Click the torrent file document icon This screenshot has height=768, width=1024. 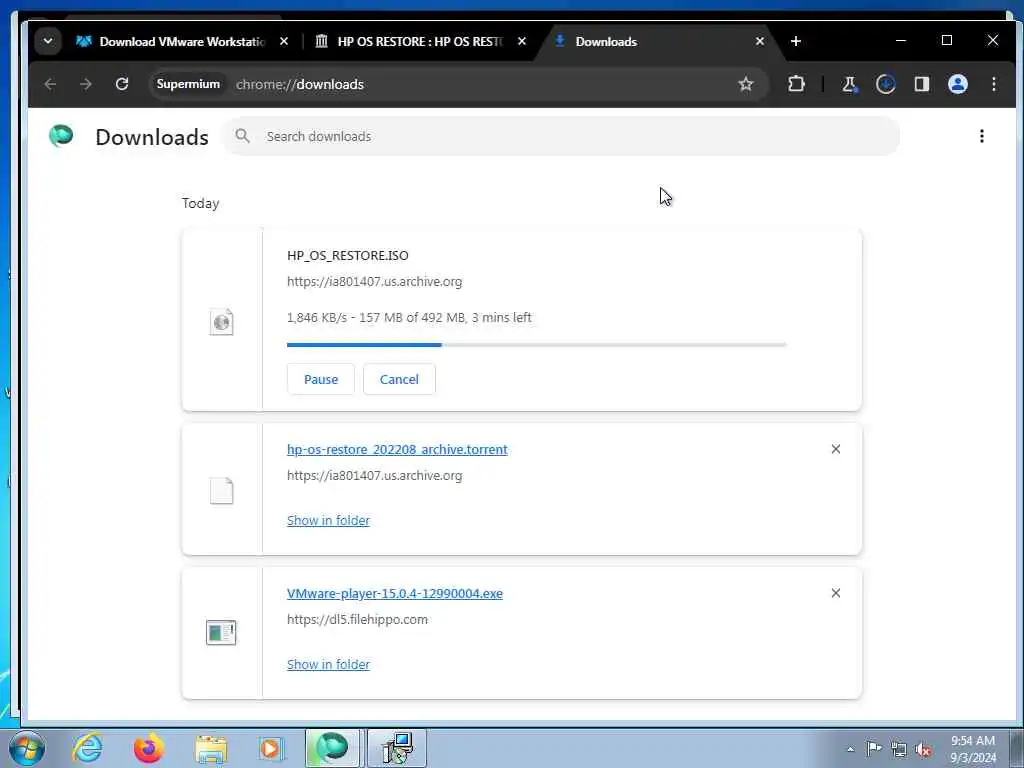pyautogui.click(x=221, y=490)
